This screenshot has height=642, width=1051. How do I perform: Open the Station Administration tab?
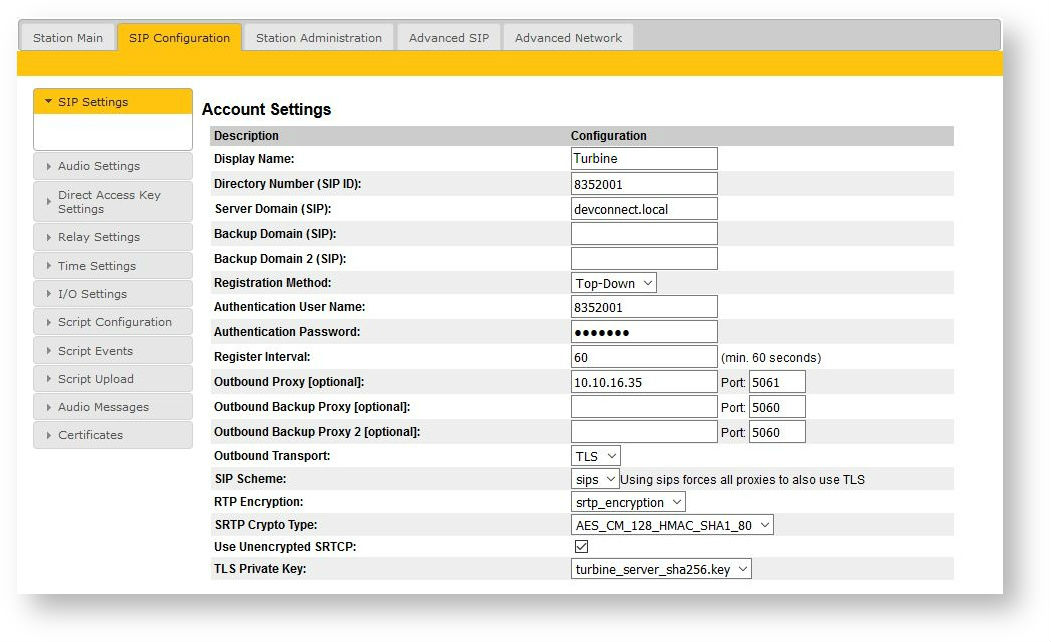point(318,38)
